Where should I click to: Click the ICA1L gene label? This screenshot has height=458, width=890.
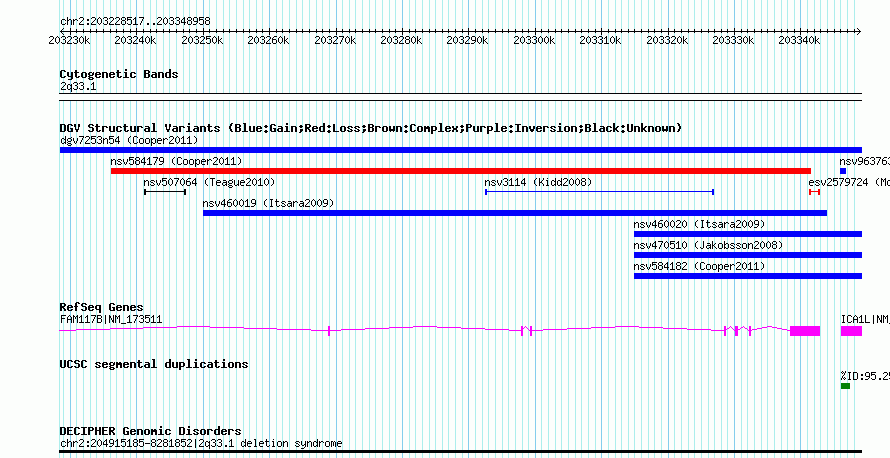[865, 320]
